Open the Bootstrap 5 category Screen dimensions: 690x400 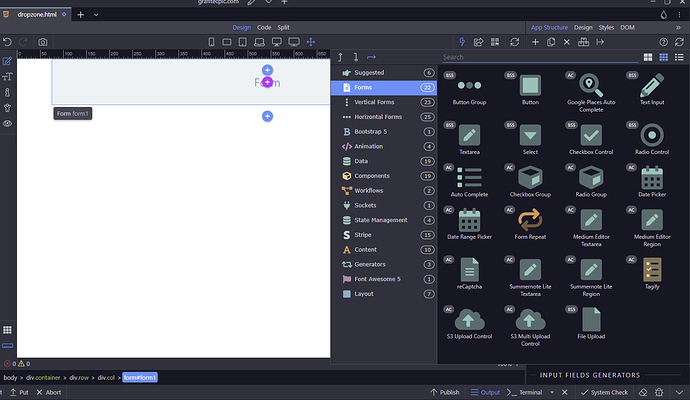pyautogui.click(x=384, y=132)
